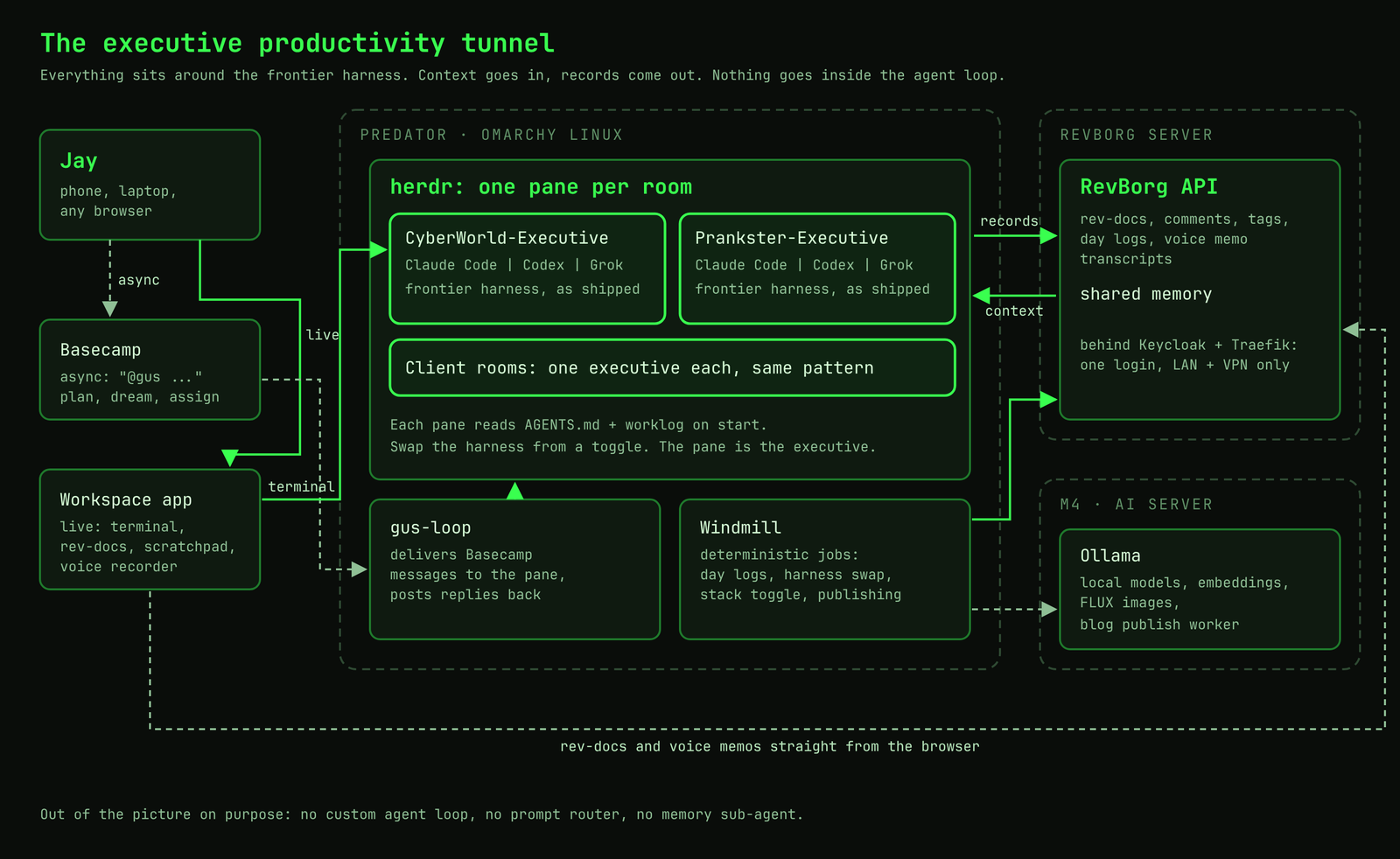Image resolution: width=1400 pixels, height=859 pixels.
Task: Click 'deterministic jobs:' text in Windmill
Action: pyautogui.click(x=780, y=555)
